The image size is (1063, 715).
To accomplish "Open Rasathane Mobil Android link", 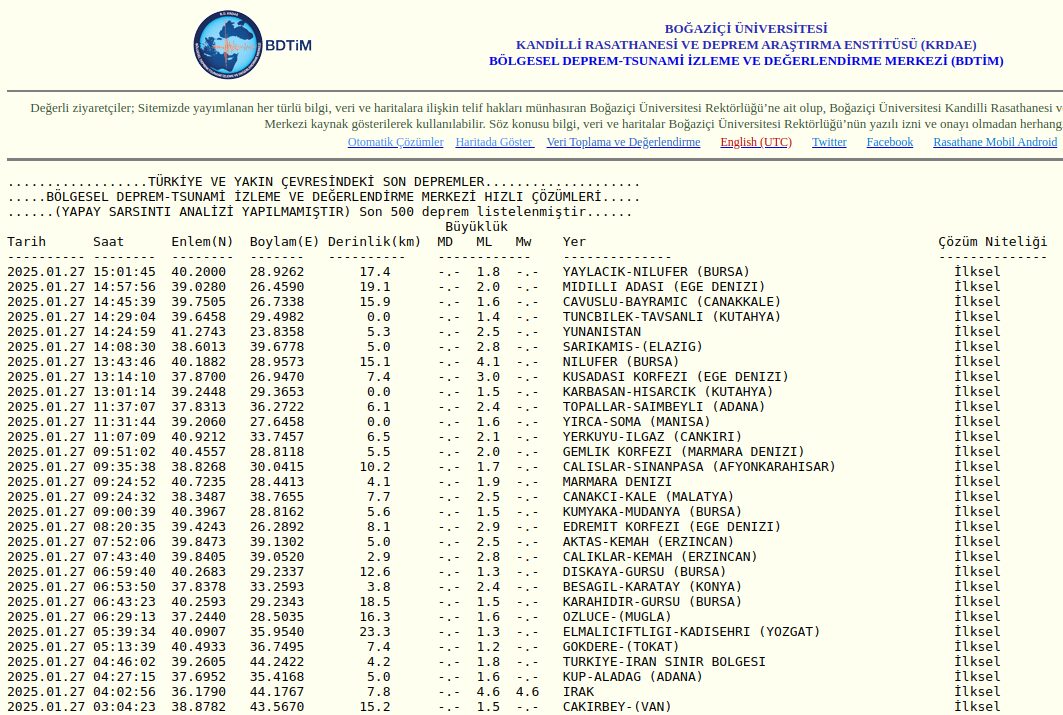I will (994, 142).
